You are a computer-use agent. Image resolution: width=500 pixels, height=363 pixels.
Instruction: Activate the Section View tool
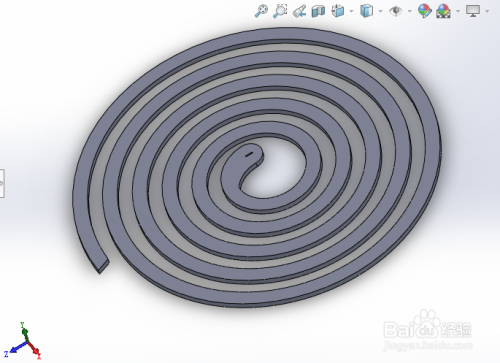[x=318, y=11]
